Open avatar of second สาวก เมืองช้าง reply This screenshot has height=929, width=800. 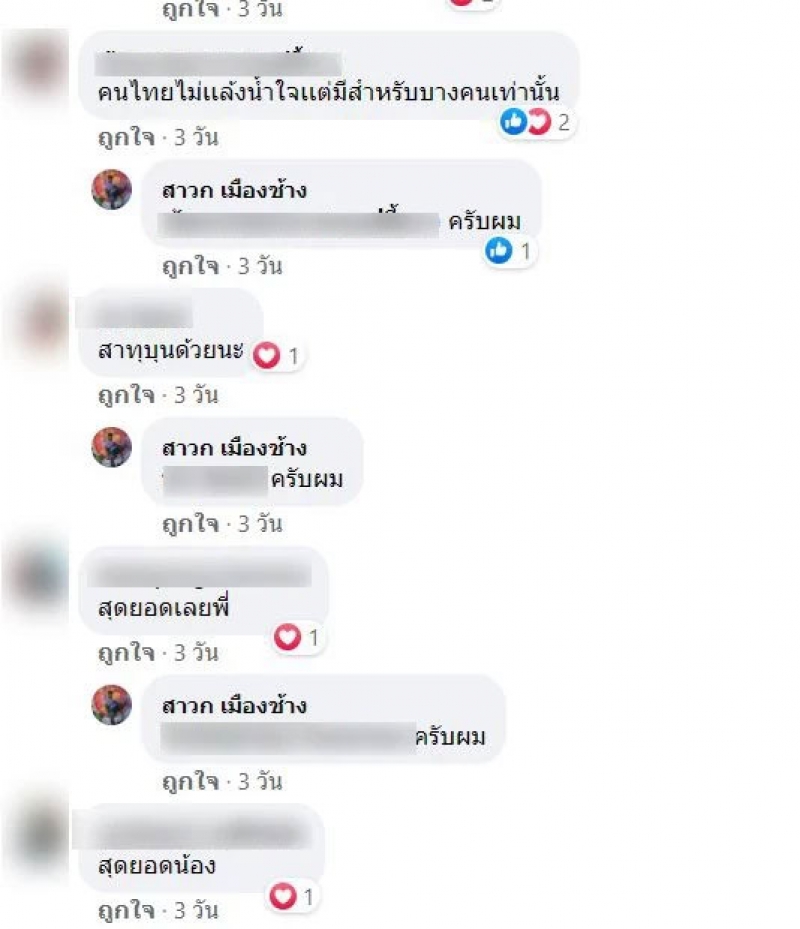(x=111, y=447)
